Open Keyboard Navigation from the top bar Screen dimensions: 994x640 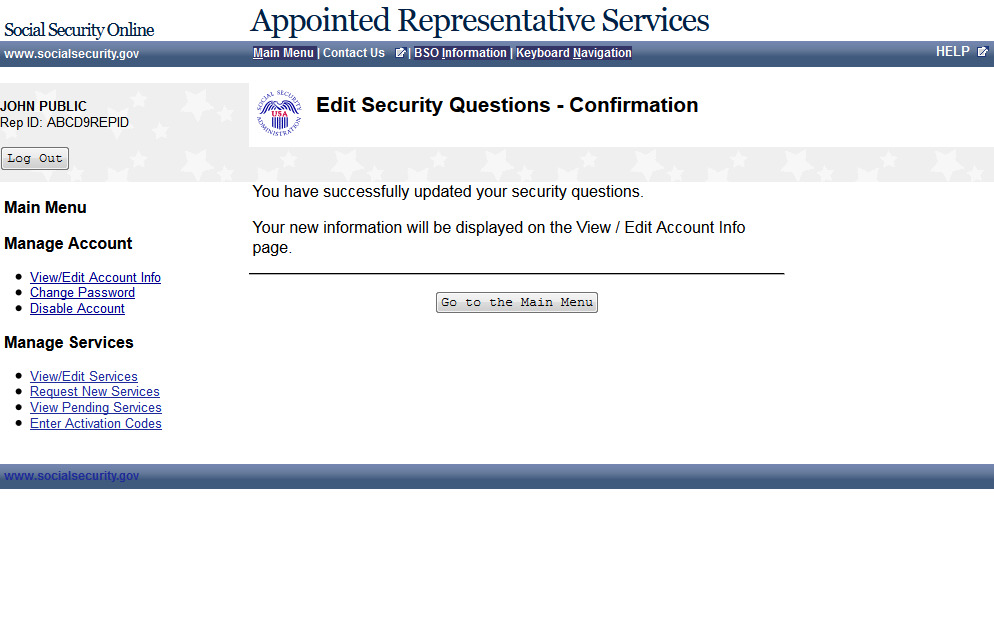click(x=574, y=53)
